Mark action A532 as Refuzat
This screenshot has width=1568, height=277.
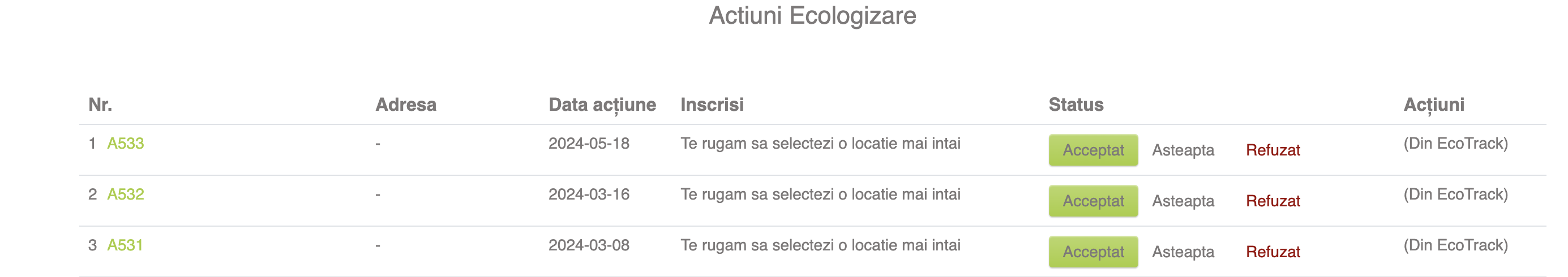[x=1273, y=201]
